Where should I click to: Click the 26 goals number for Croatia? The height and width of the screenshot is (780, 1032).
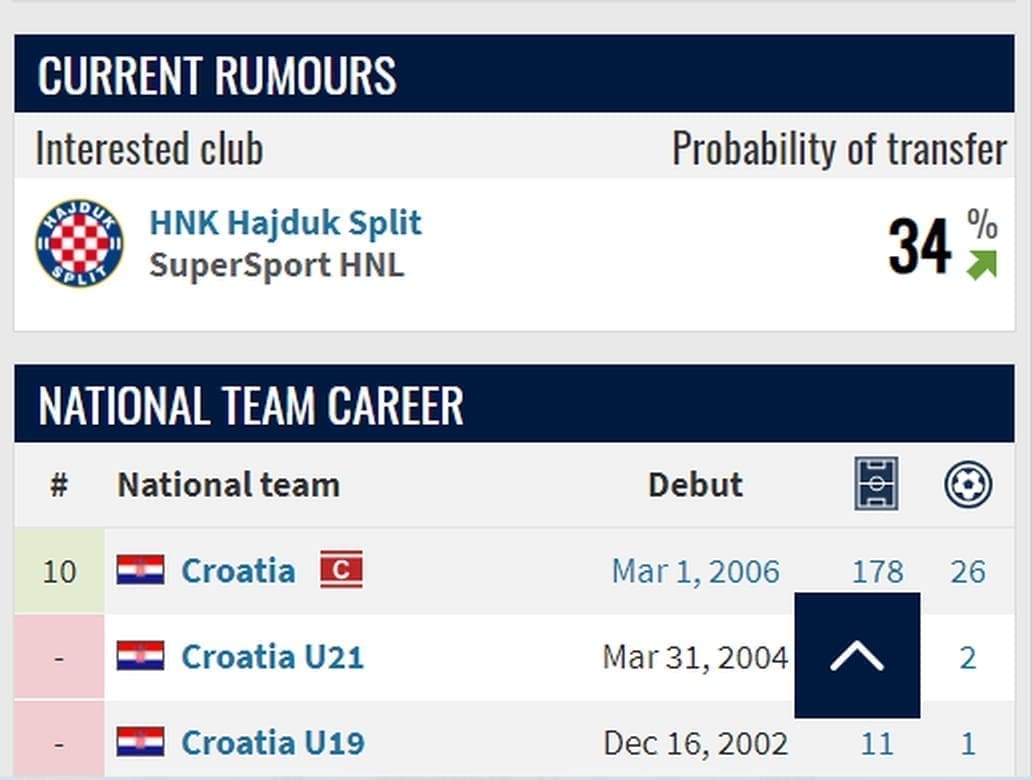[x=967, y=571]
